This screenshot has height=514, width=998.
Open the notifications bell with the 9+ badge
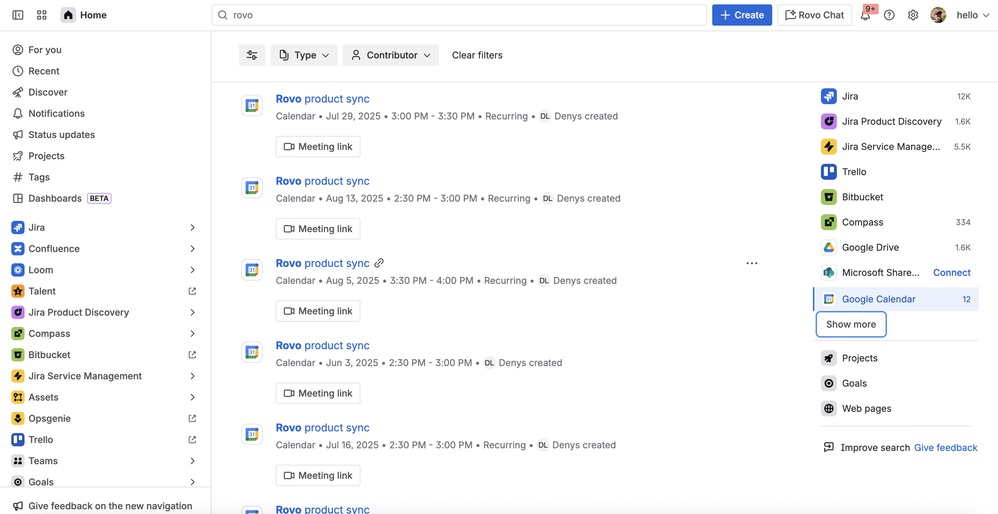click(x=865, y=15)
